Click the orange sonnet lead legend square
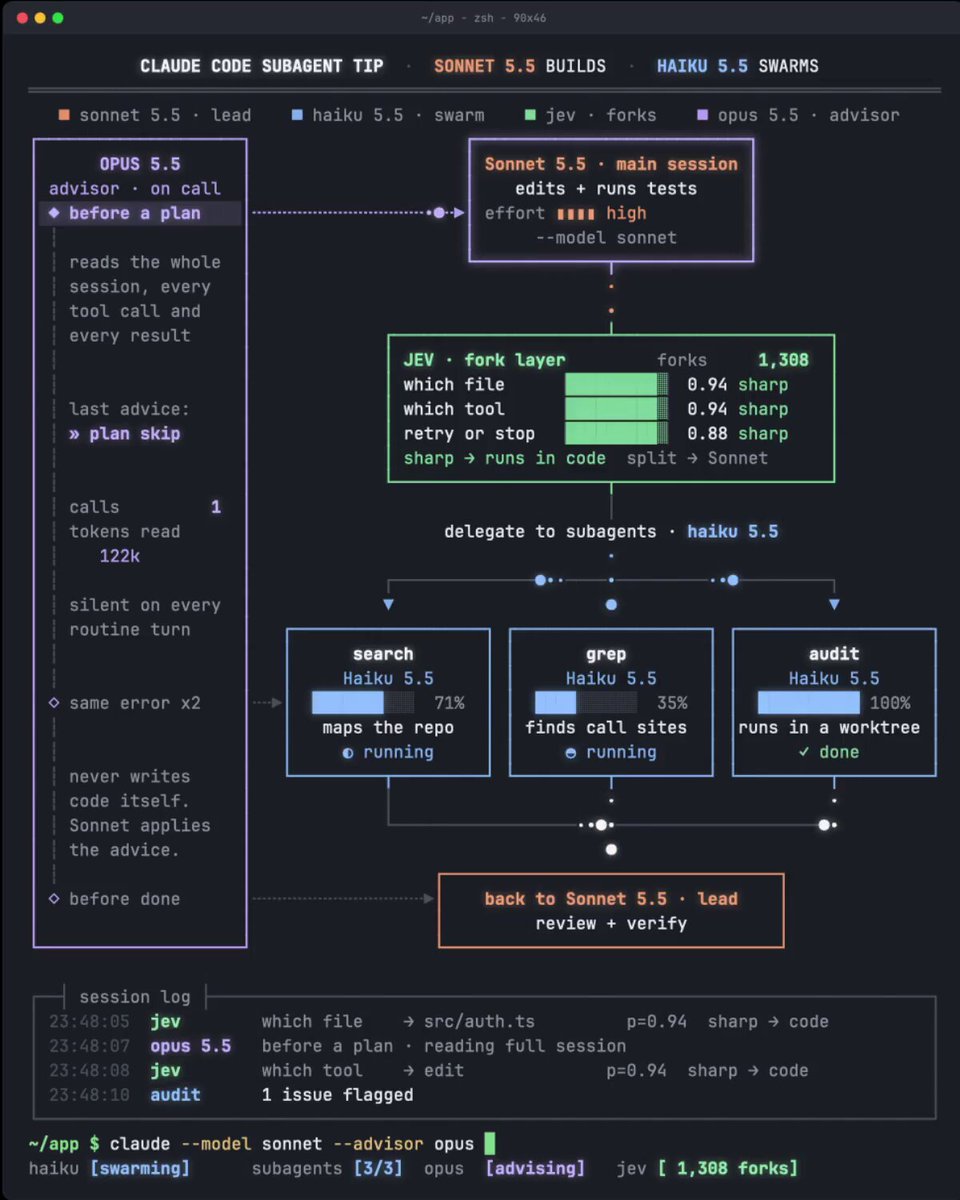This screenshot has height=1200, width=960. (x=65, y=115)
